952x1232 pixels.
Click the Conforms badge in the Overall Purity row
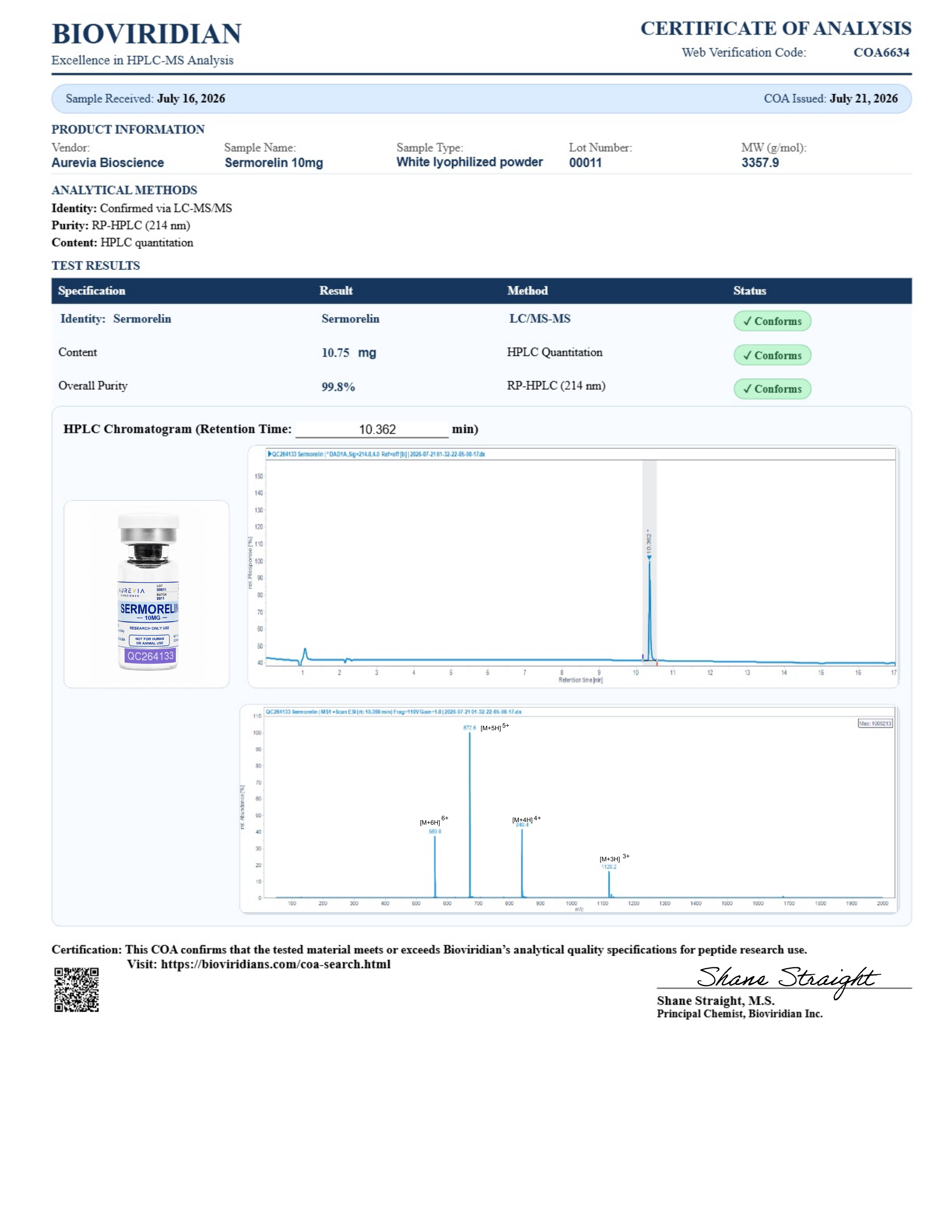[772, 389]
